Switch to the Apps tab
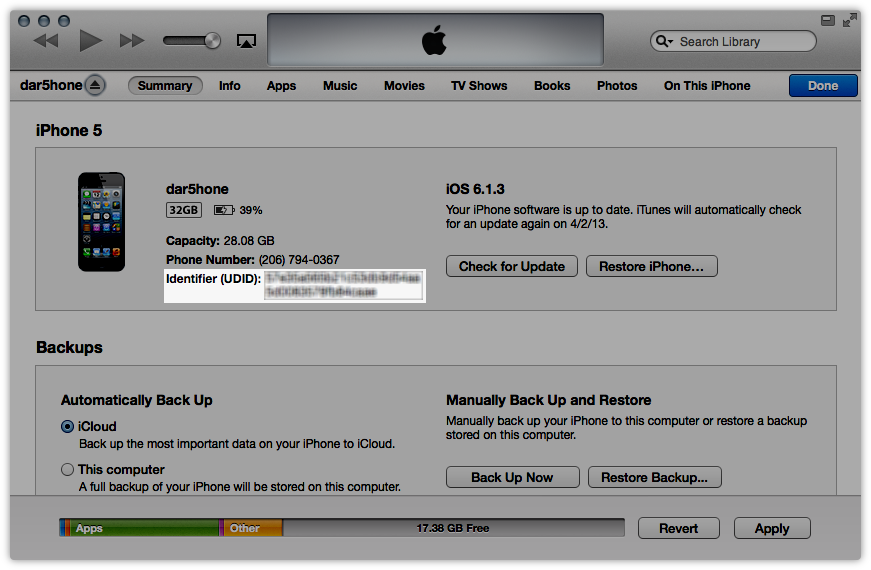This screenshot has width=871, height=570. [x=281, y=86]
